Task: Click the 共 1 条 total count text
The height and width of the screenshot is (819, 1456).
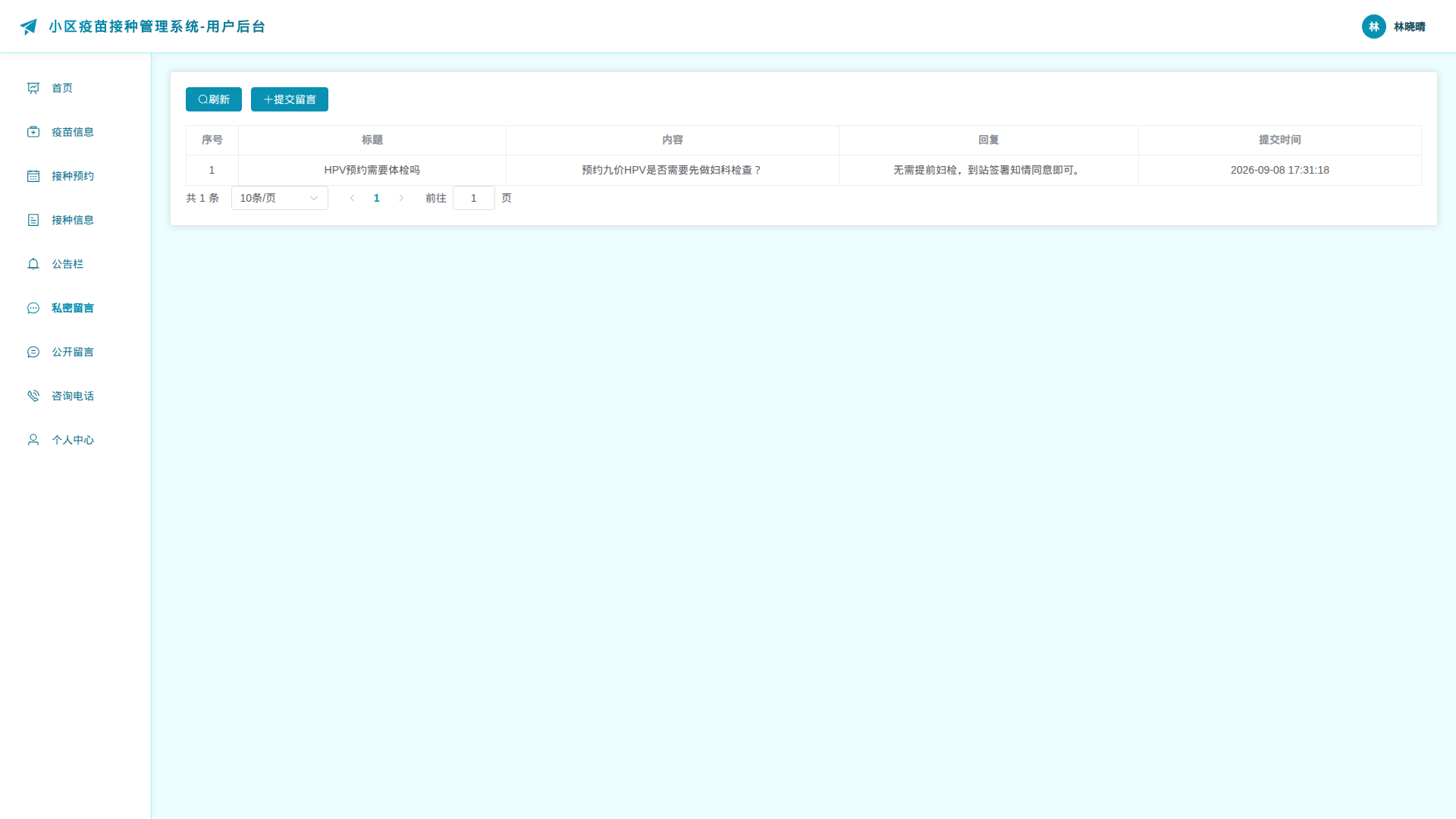Action: pyautogui.click(x=202, y=198)
